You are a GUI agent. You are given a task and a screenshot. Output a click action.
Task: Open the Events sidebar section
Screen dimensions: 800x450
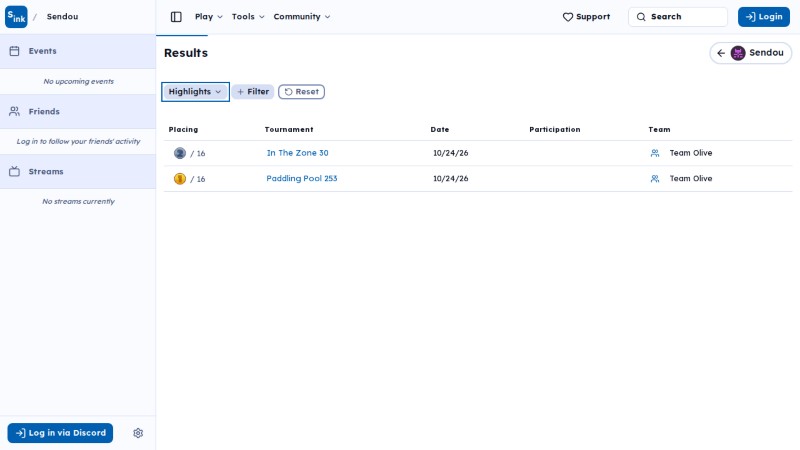coord(78,51)
